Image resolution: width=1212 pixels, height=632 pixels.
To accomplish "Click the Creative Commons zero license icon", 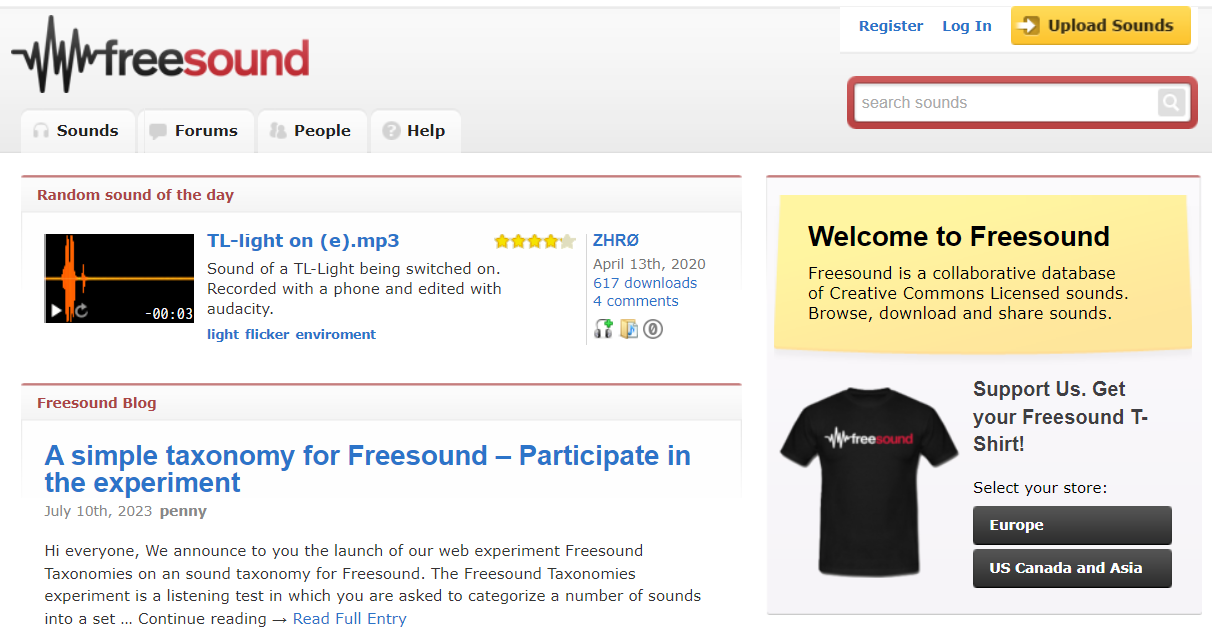I will (653, 328).
